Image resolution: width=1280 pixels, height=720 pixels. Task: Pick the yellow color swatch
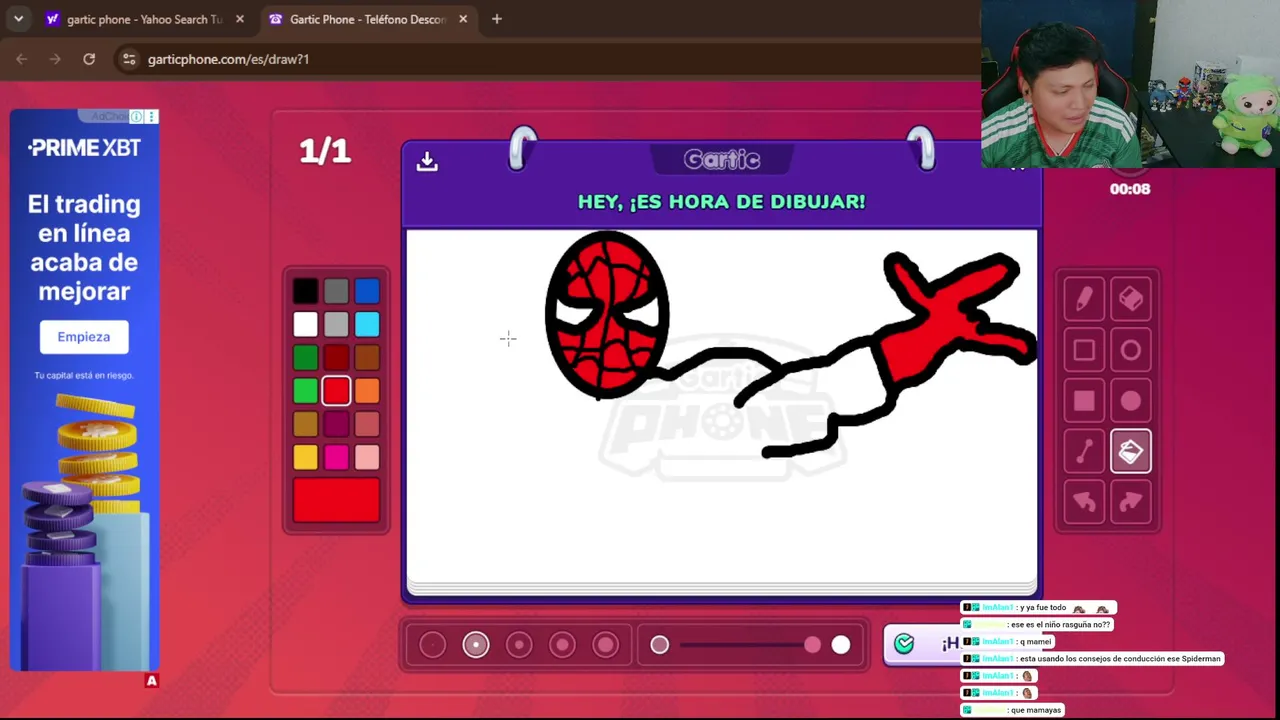click(x=306, y=457)
